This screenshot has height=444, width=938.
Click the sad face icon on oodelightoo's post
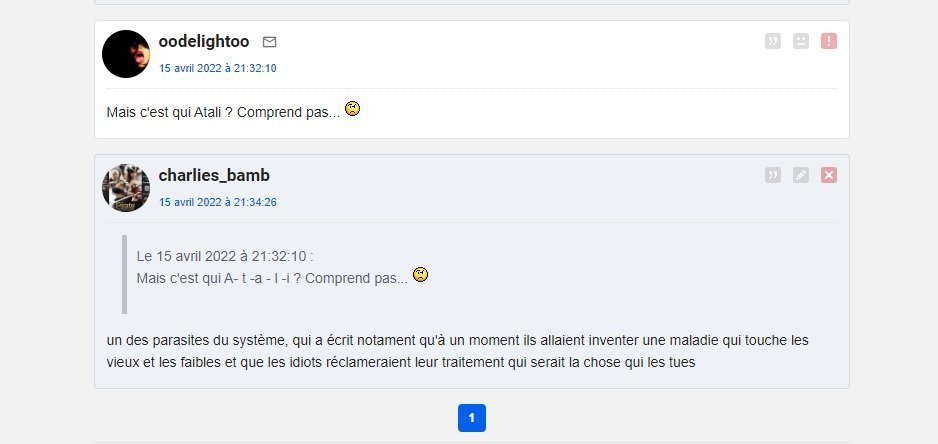[801, 41]
